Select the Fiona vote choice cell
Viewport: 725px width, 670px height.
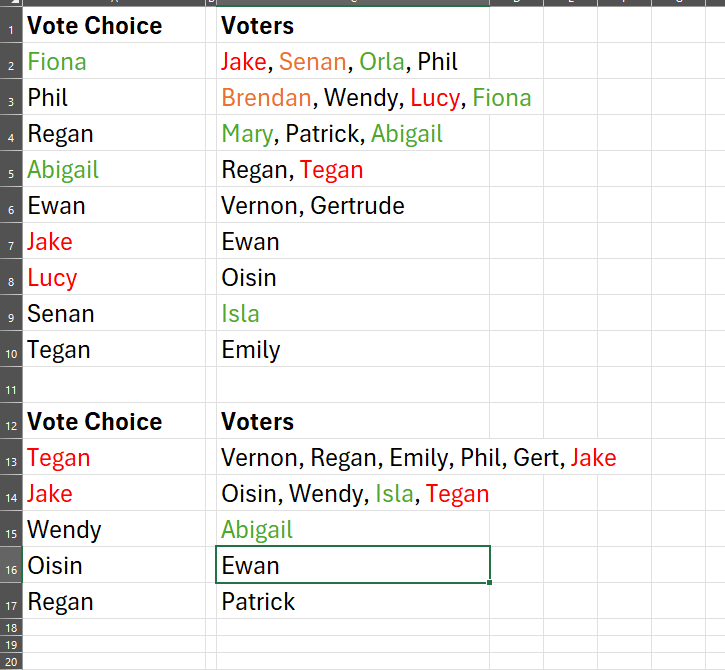coord(114,61)
